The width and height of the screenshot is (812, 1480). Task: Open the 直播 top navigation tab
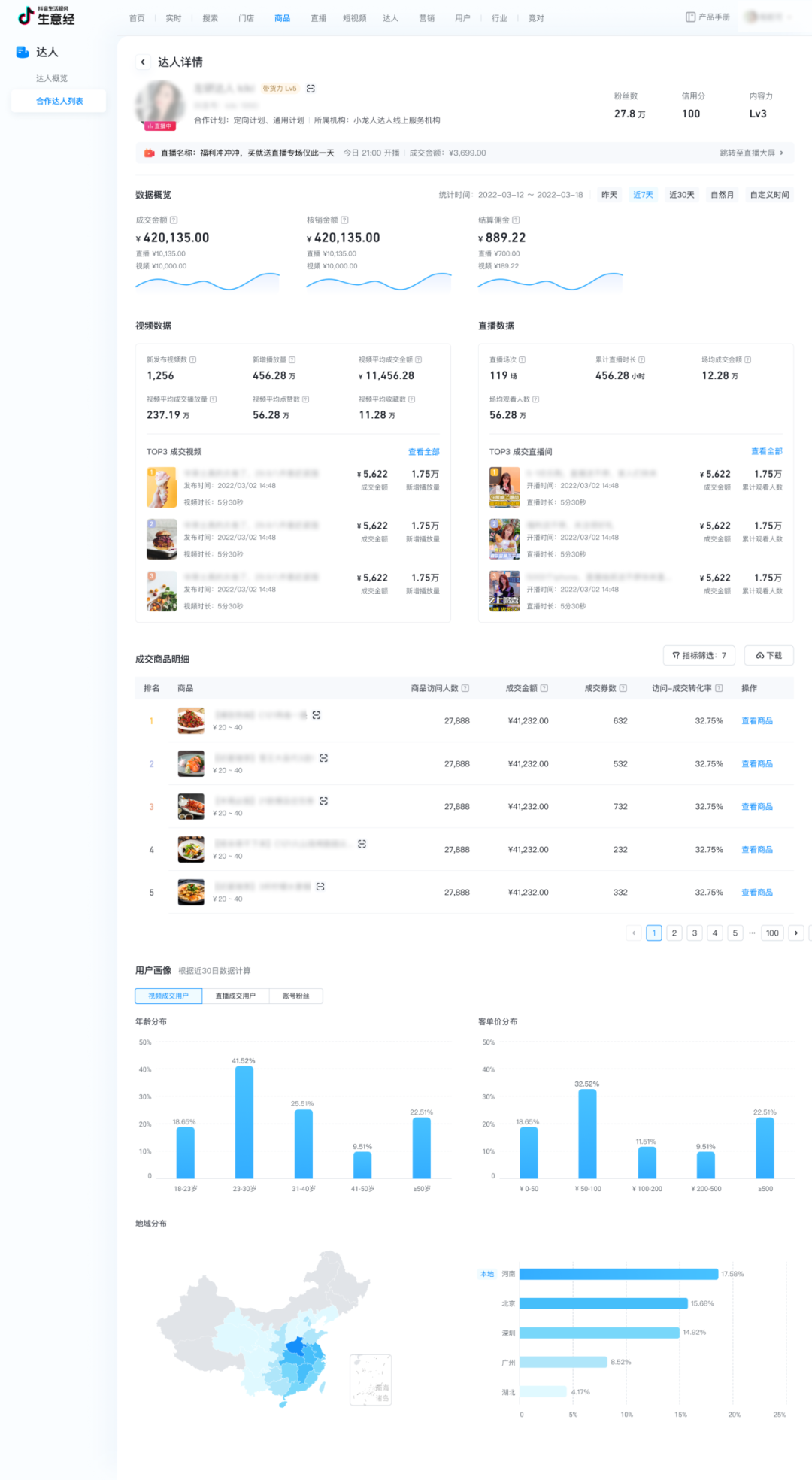pos(318,18)
